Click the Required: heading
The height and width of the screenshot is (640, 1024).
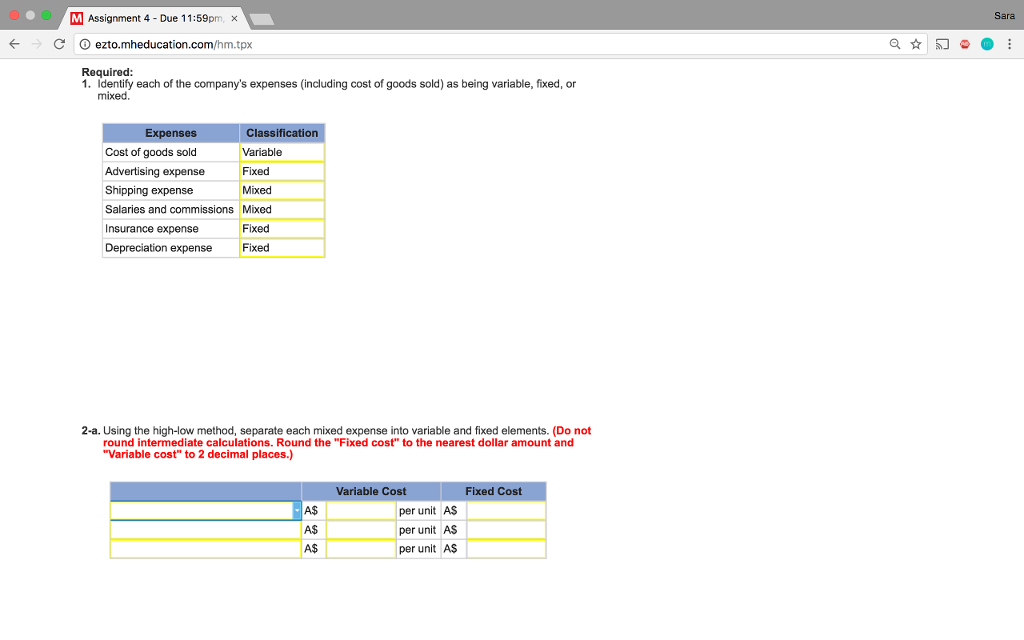[107, 72]
